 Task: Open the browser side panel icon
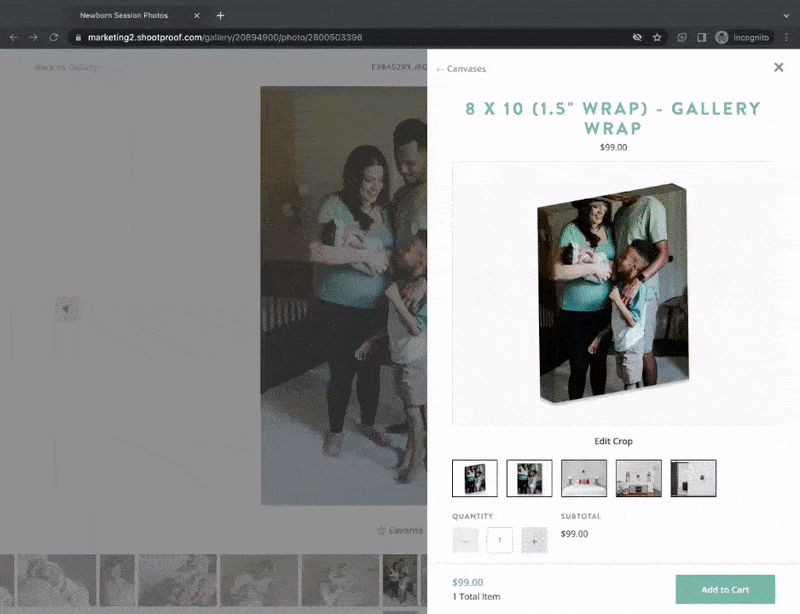click(701, 37)
